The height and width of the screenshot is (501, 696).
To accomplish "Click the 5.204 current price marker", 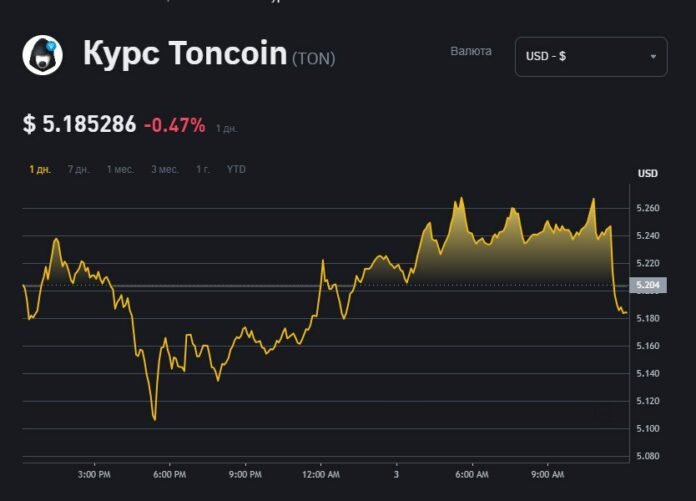I will point(647,285).
